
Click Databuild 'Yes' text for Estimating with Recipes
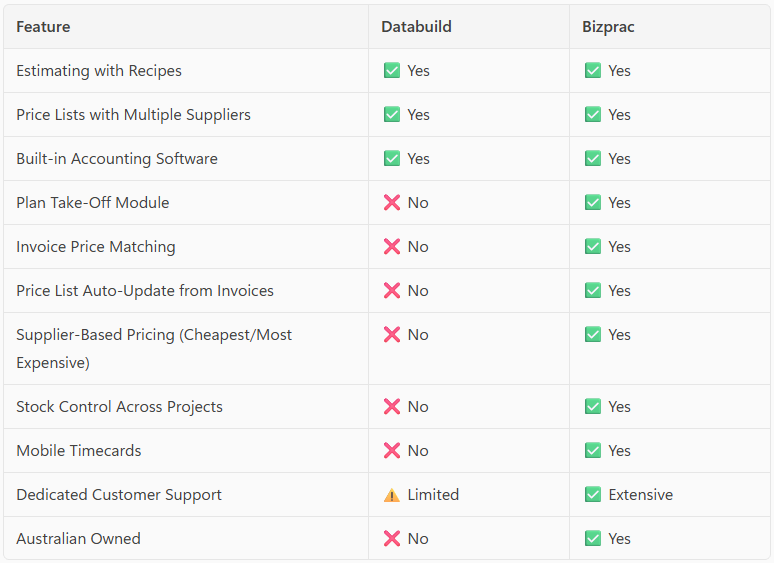coord(419,71)
